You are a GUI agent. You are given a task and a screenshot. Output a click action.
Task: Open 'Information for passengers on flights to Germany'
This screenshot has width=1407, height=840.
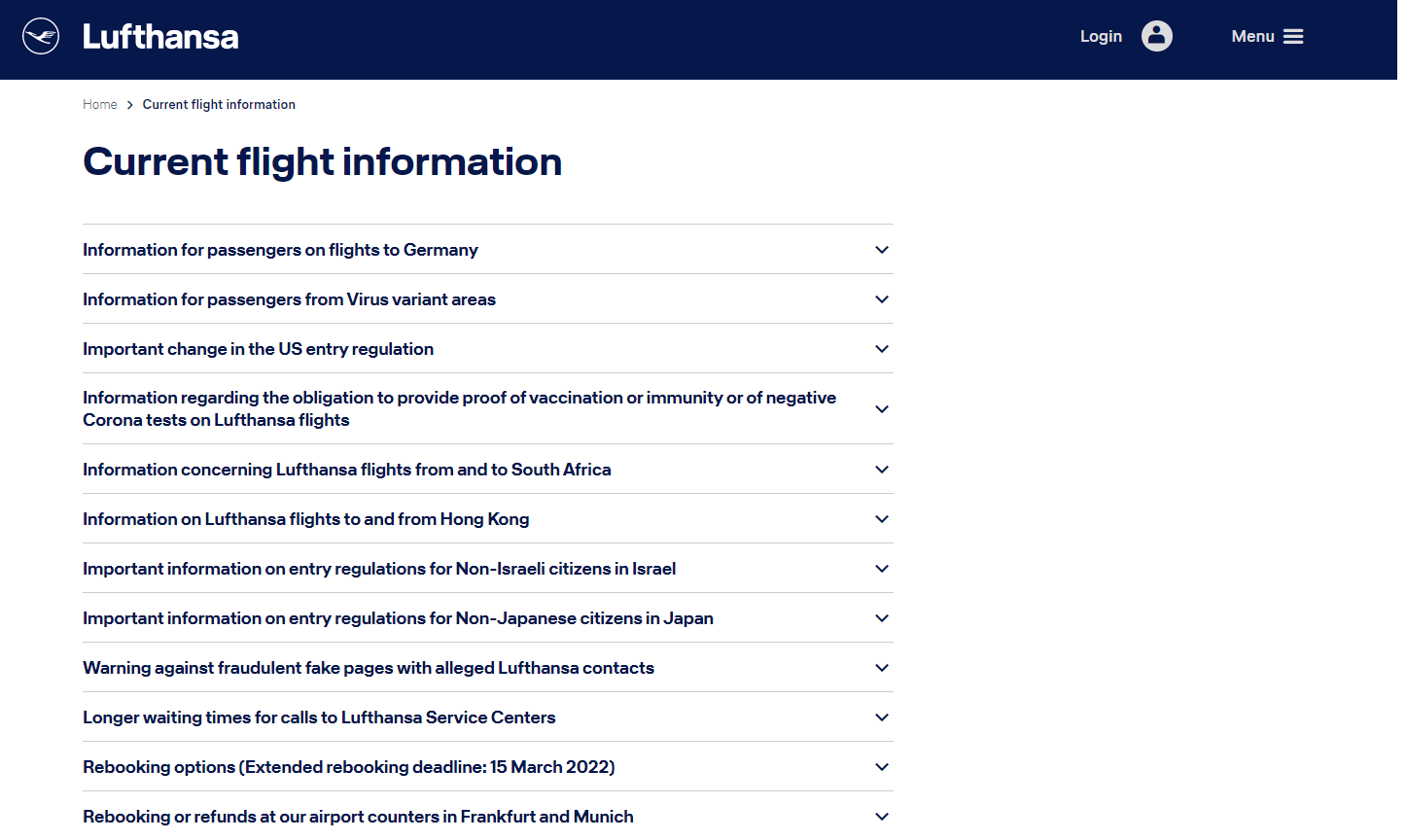[x=280, y=250]
